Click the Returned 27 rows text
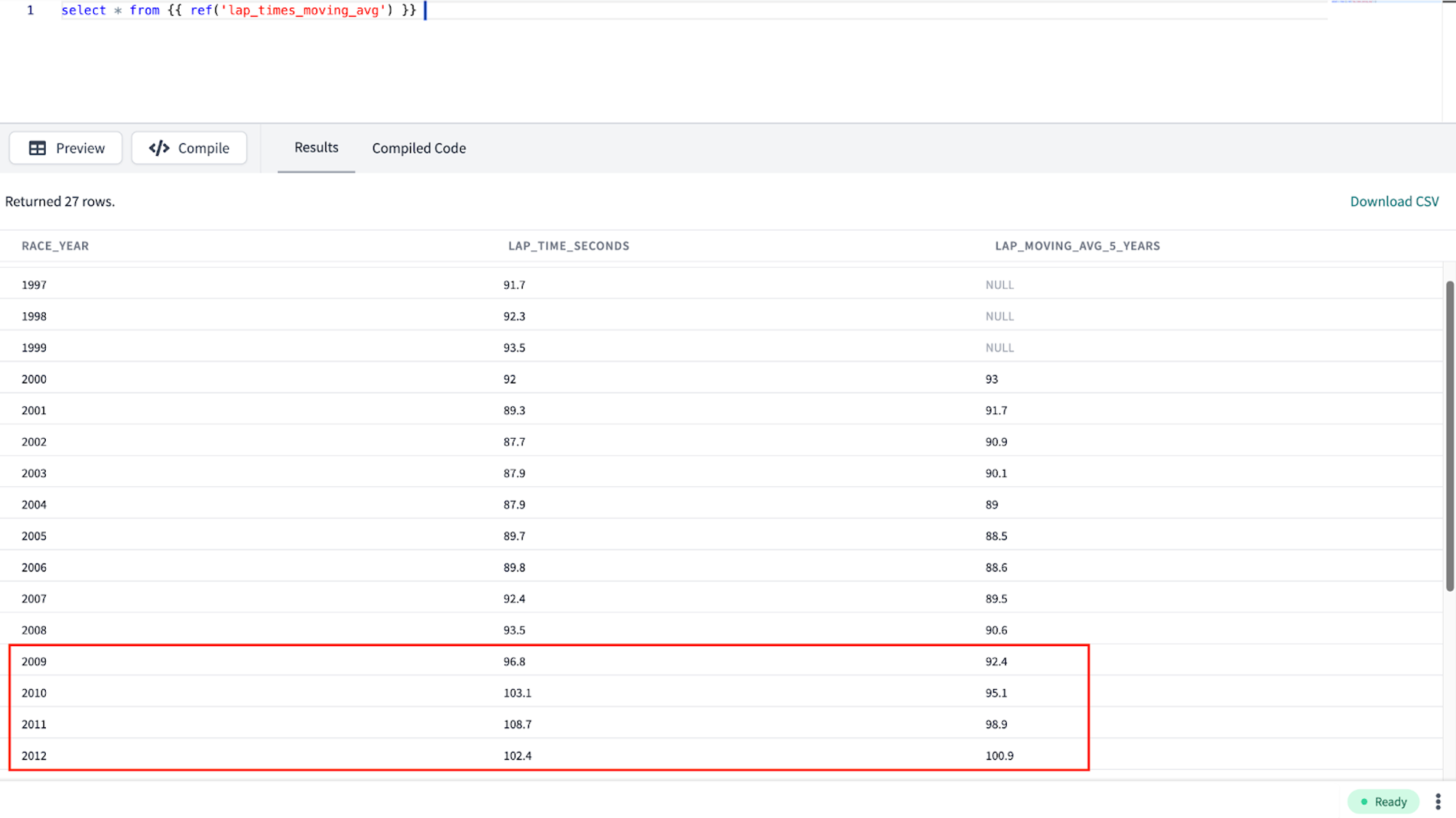The image size is (1456, 818). pyautogui.click(x=60, y=202)
